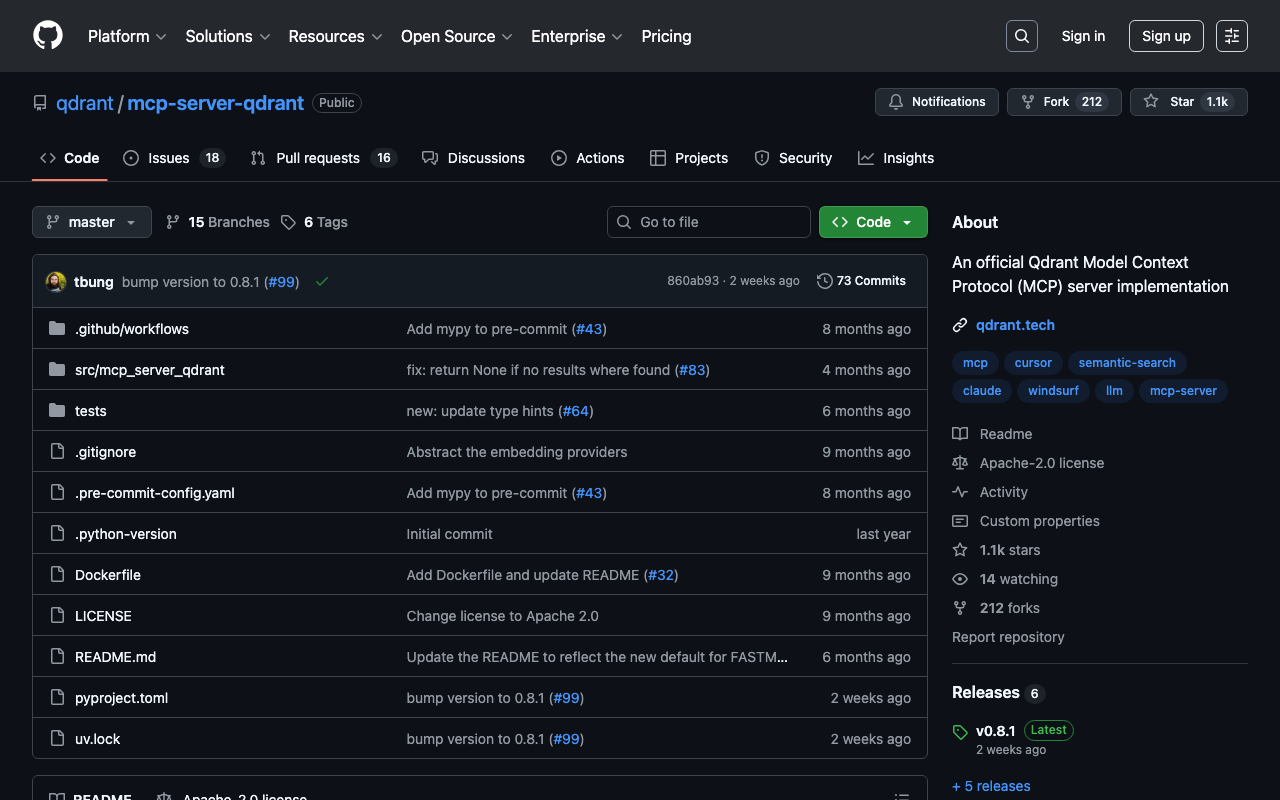Image resolution: width=1280 pixels, height=800 pixels.
Task: Expand the master branch dropdown
Action: (x=92, y=222)
